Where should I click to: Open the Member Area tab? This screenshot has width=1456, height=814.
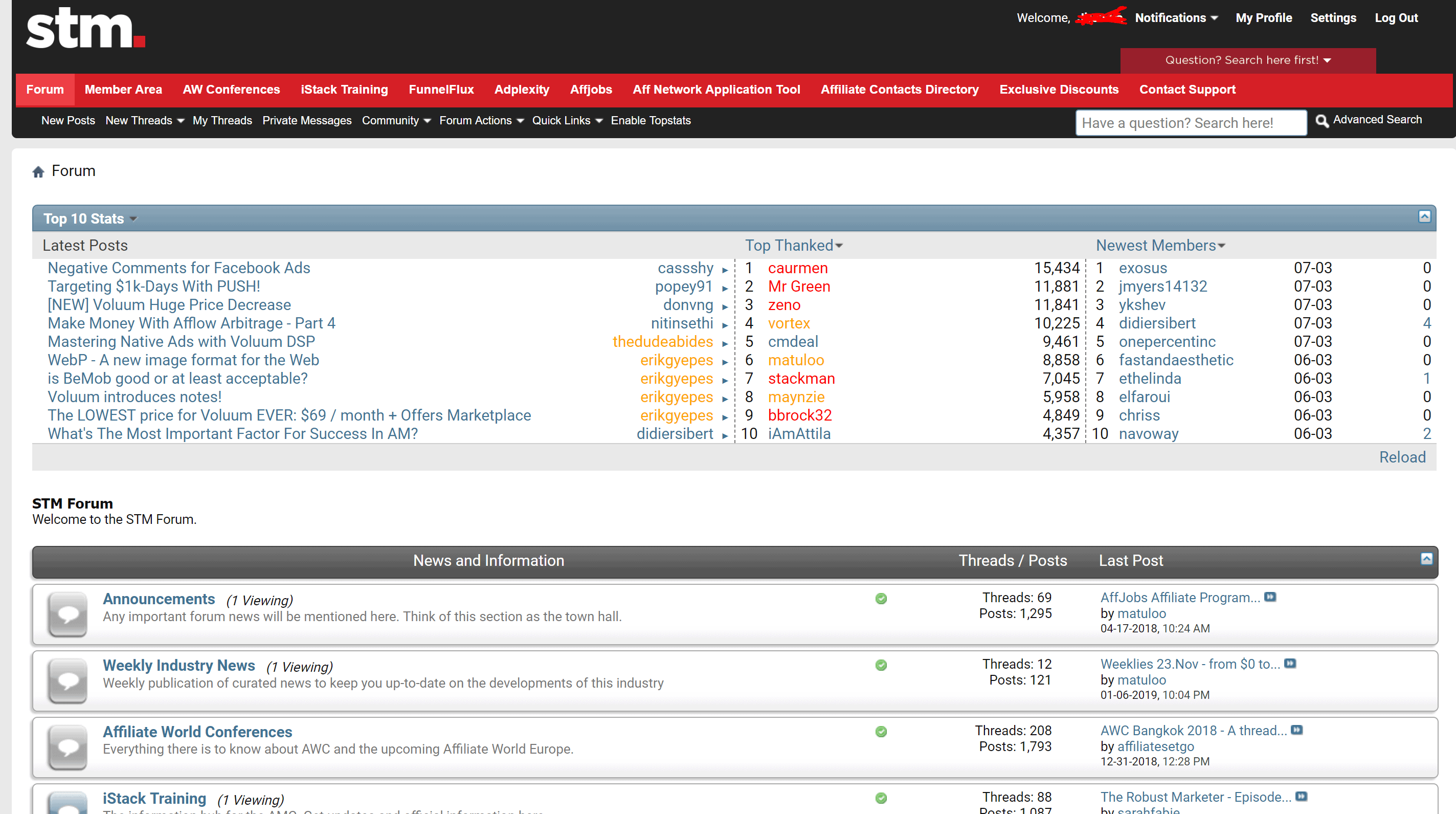click(x=123, y=90)
